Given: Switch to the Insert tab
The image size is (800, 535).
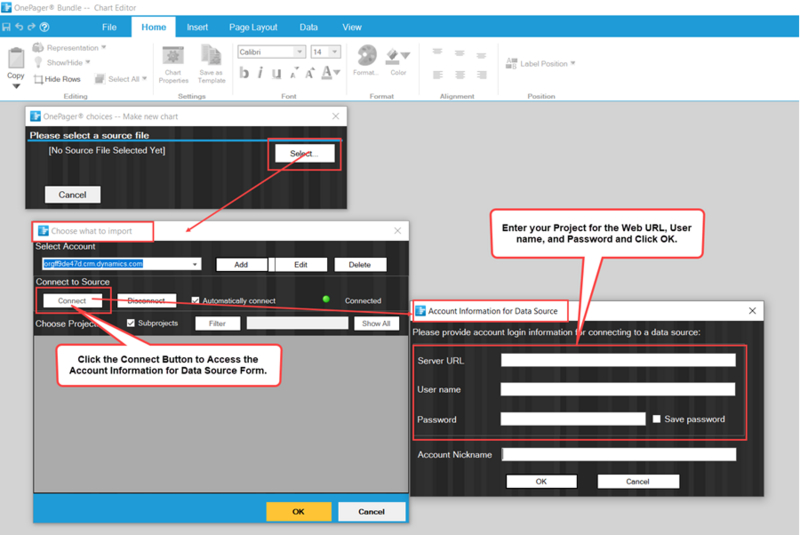Looking at the screenshot, I should coord(197,27).
